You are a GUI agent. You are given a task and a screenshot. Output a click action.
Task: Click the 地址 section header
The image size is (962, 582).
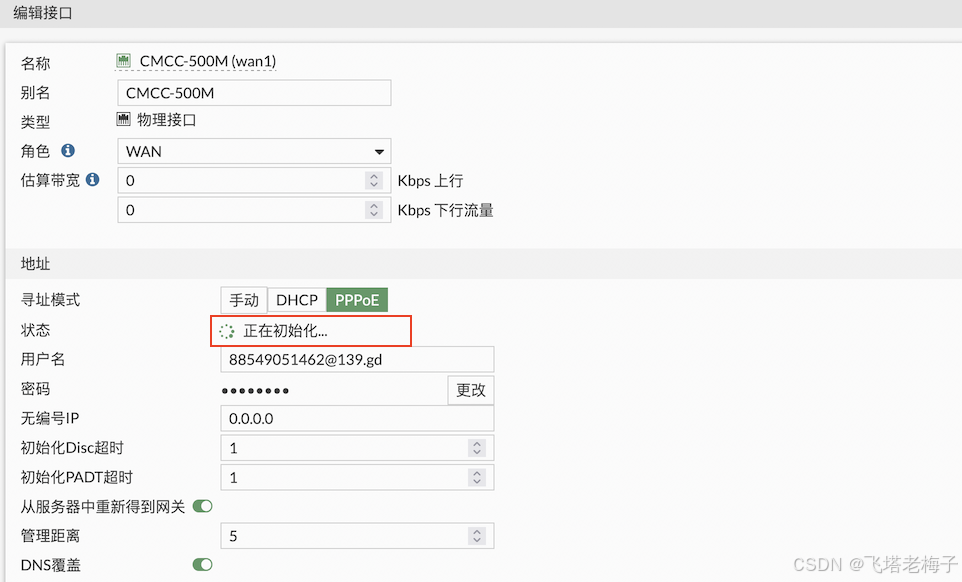pyautogui.click(x=35, y=264)
